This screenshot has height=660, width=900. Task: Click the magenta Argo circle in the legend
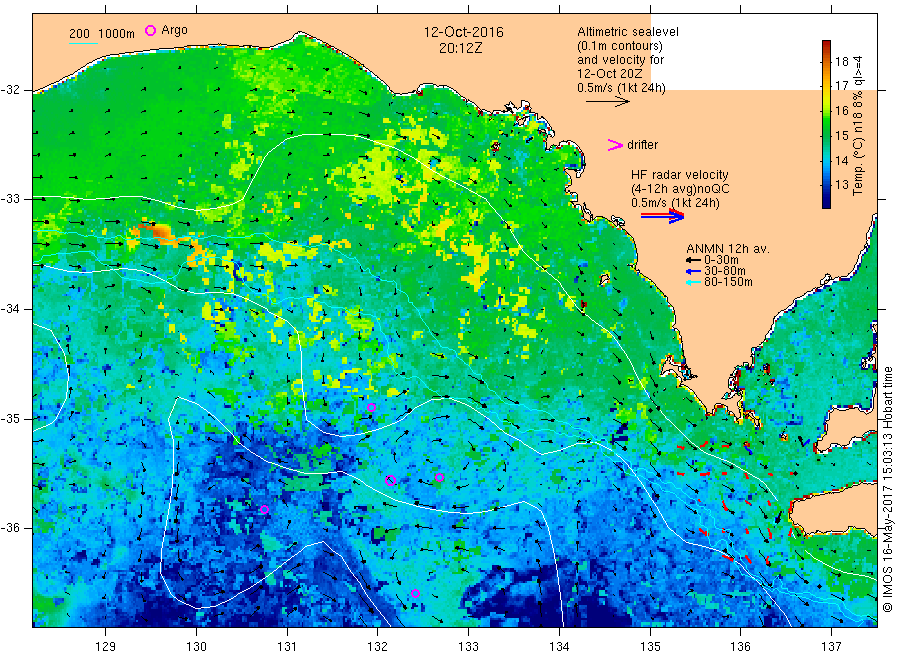tap(150, 30)
